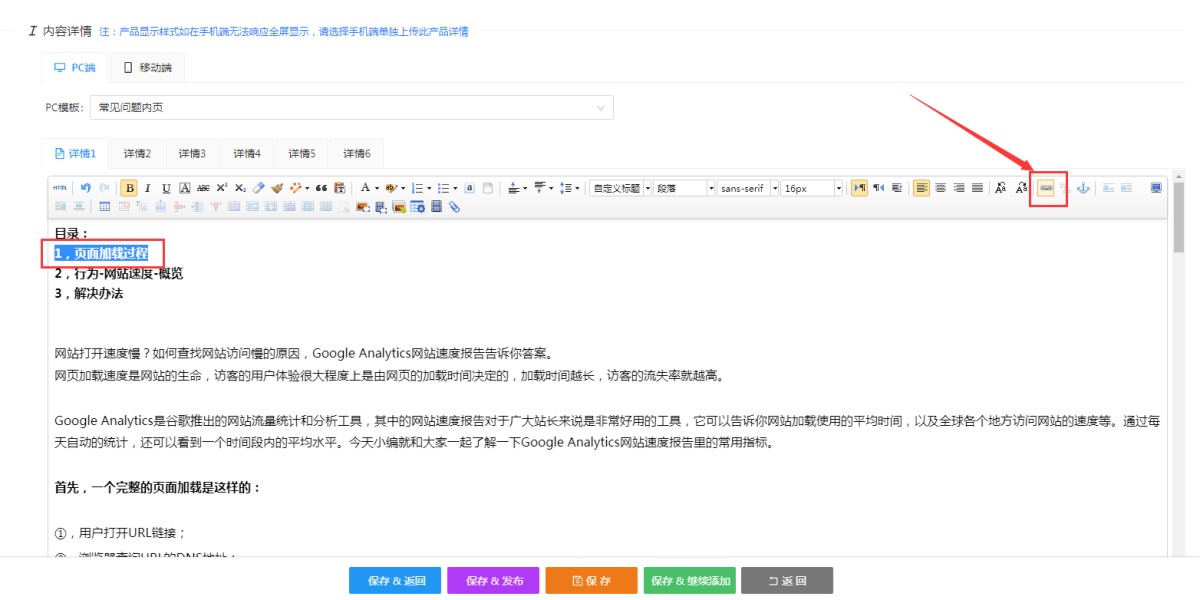Open HTML source code view

60,188
